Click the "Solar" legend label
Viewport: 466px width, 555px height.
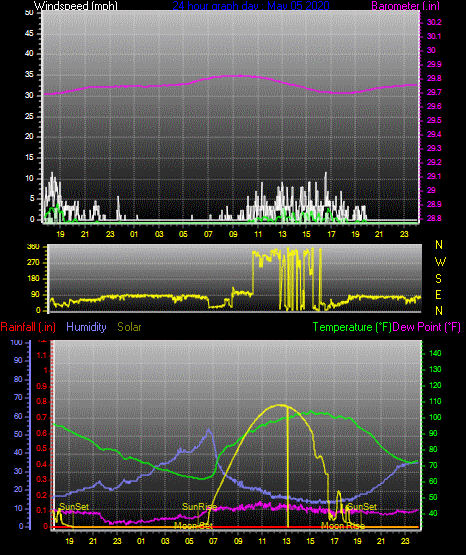(129, 327)
